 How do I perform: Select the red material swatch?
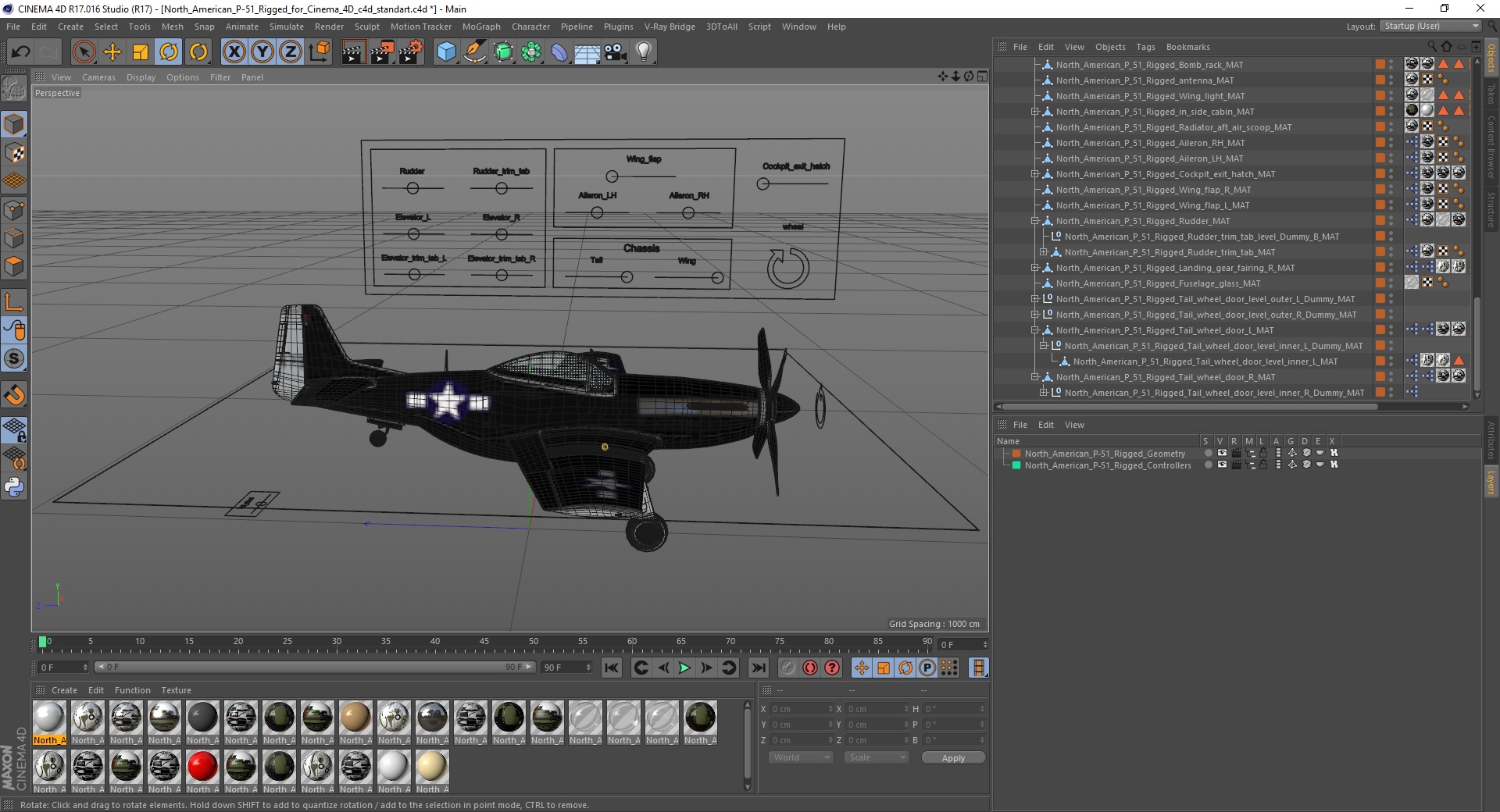(202, 767)
